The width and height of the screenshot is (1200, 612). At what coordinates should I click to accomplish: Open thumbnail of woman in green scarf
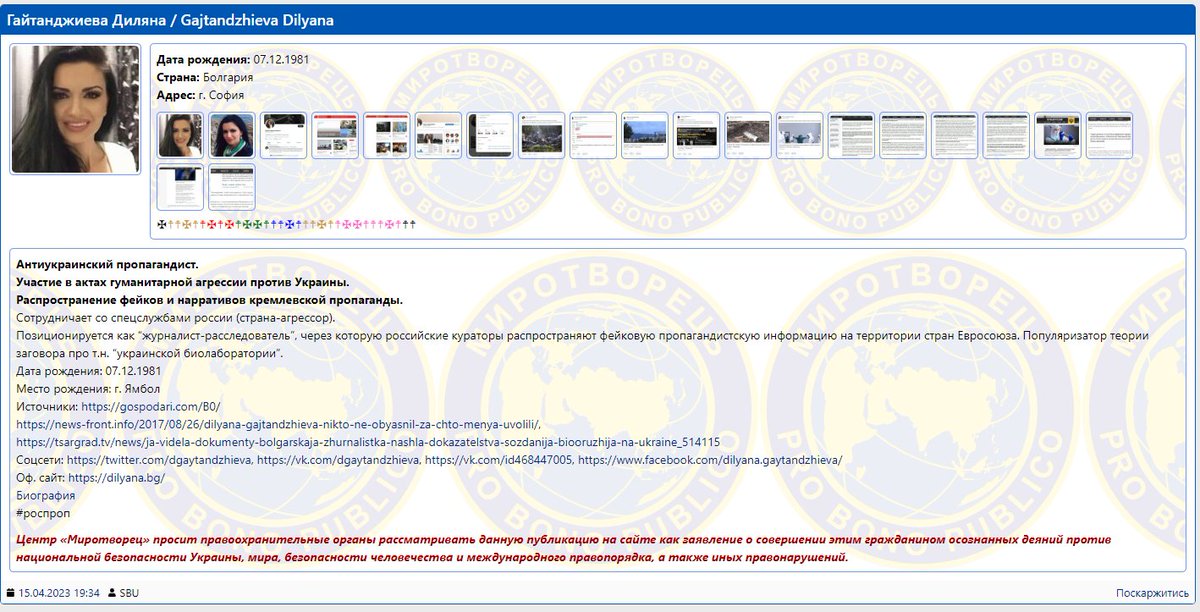click(x=232, y=135)
